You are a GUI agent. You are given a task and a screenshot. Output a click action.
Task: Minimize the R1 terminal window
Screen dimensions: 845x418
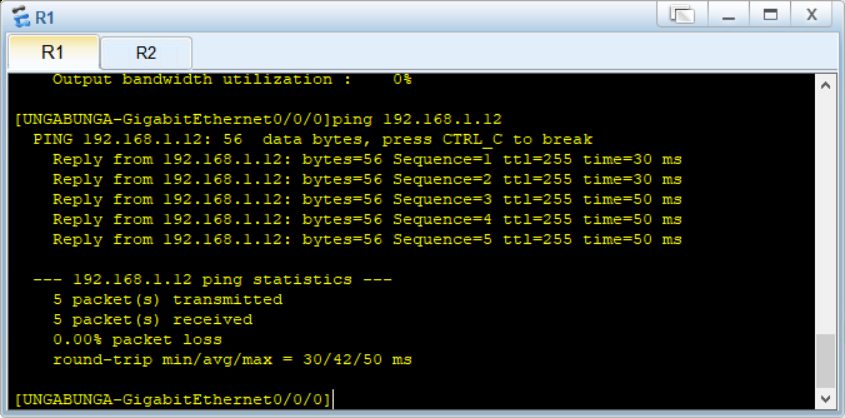click(x=729, y=15)
